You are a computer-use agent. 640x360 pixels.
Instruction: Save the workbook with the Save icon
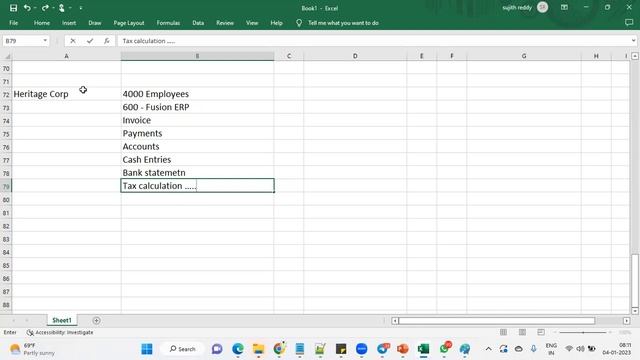13,8
